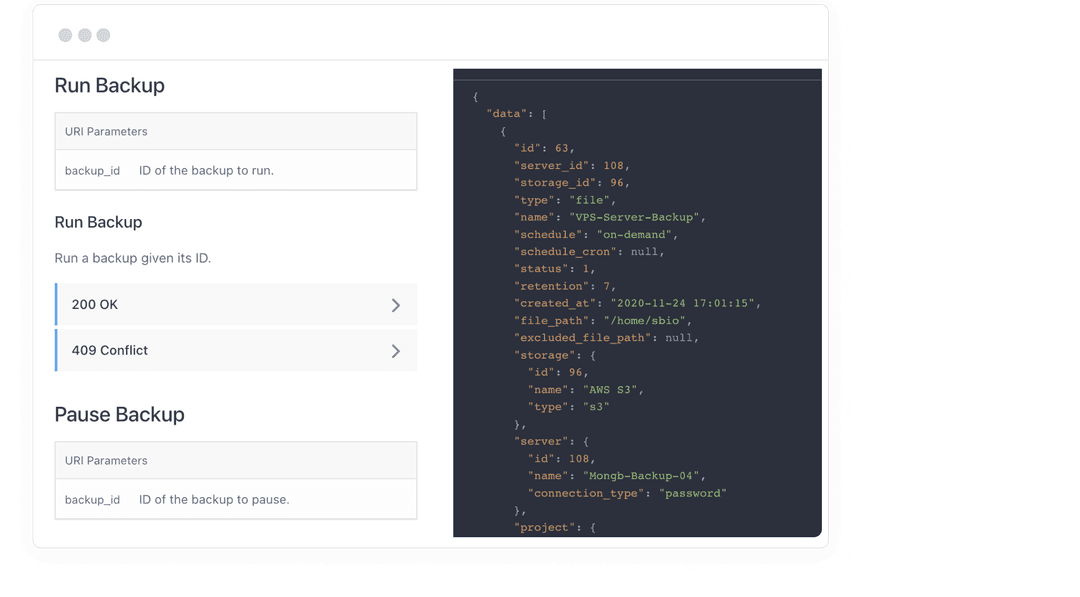The width and height of the screenshot is (1080, 597).
Task: Click the "status": 1 code line
Action: pyautogui.click(x=554, y=269)
